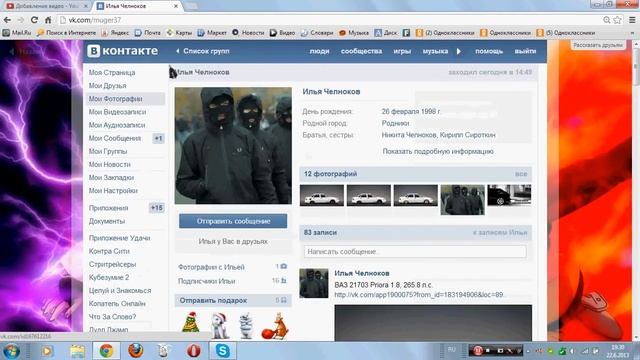Open the Диск bookmark
This screenshot has width=640, height=360.
click(x=386, y=33)
